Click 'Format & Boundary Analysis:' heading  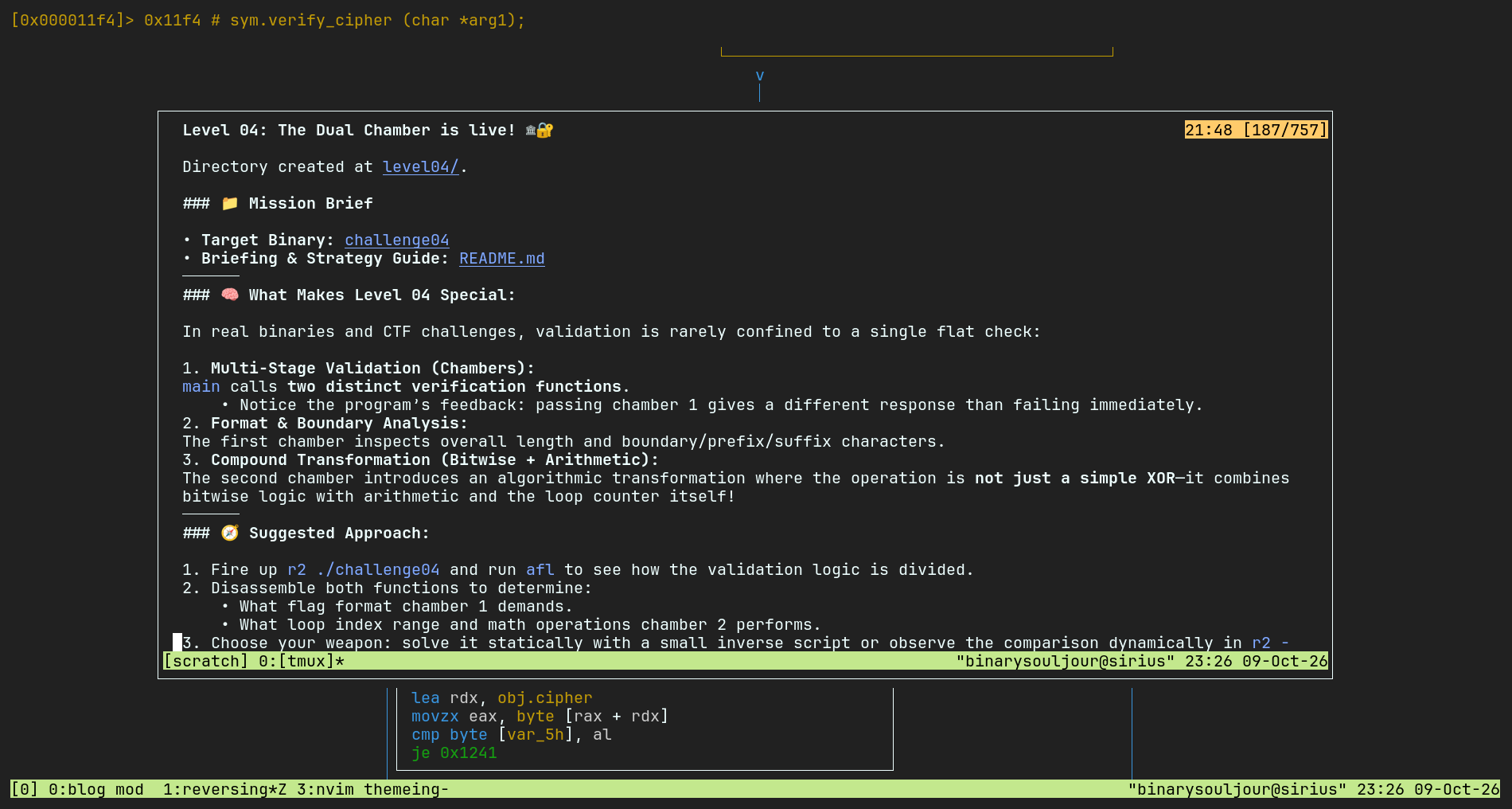[339, 423]
